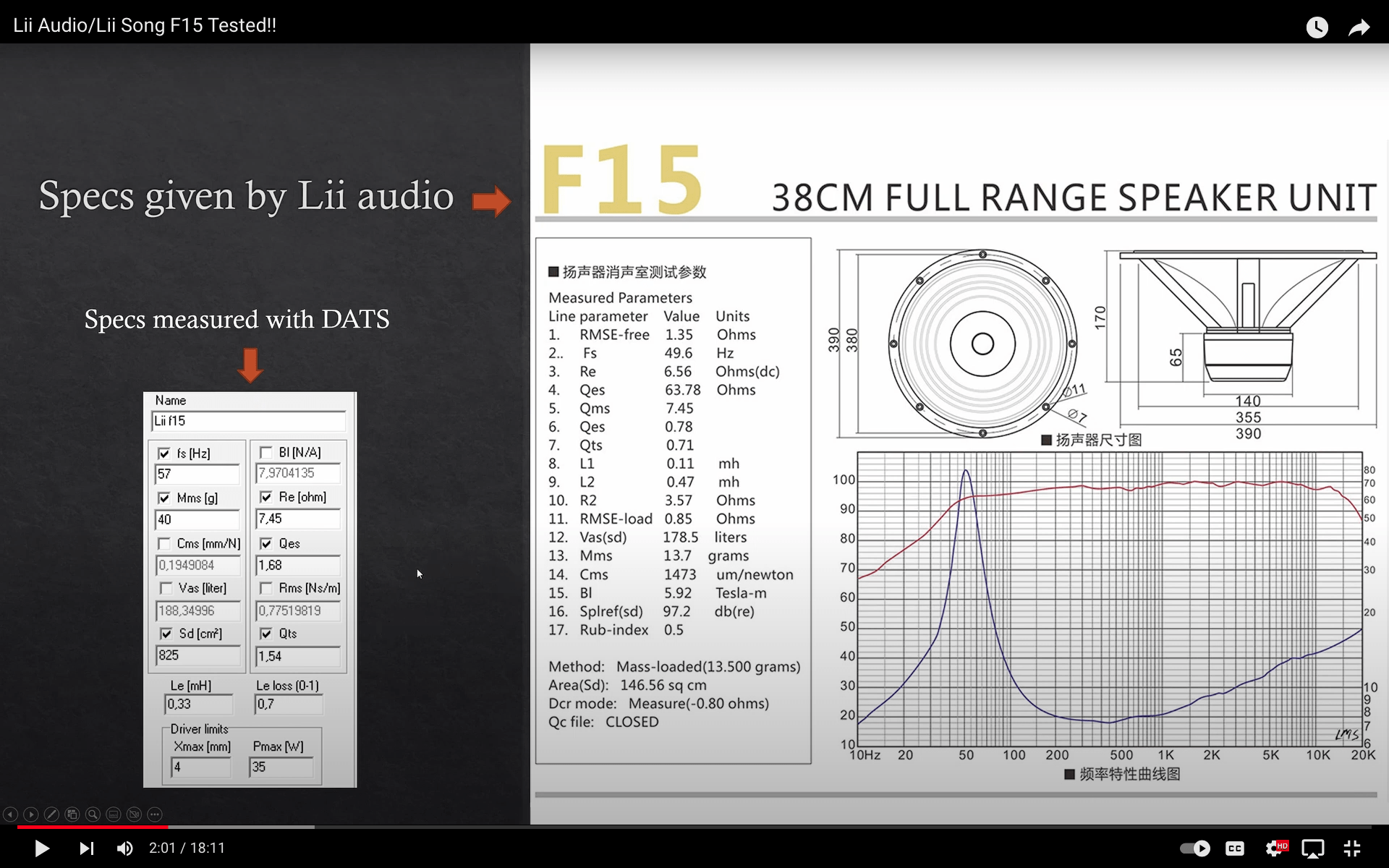
Task: Click the previous slide arrow in slideshow controls
Action: coord(10,814)
